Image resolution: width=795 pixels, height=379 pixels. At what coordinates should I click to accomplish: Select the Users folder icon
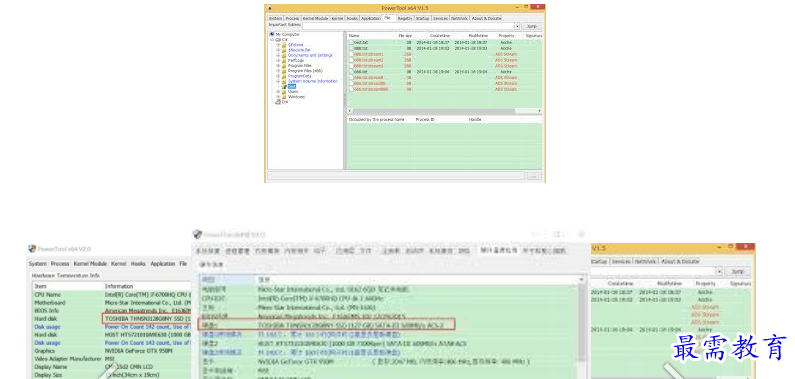(284, 92)
